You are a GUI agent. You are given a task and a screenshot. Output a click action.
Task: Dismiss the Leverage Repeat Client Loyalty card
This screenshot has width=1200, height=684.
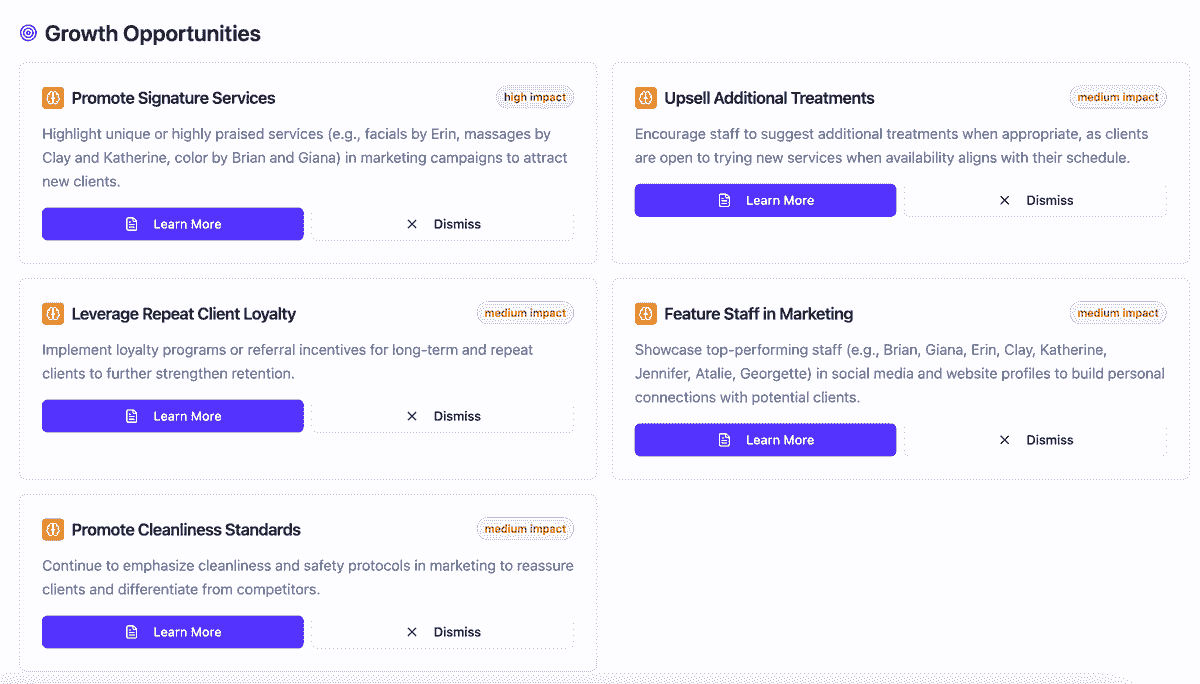coord(443,416)
